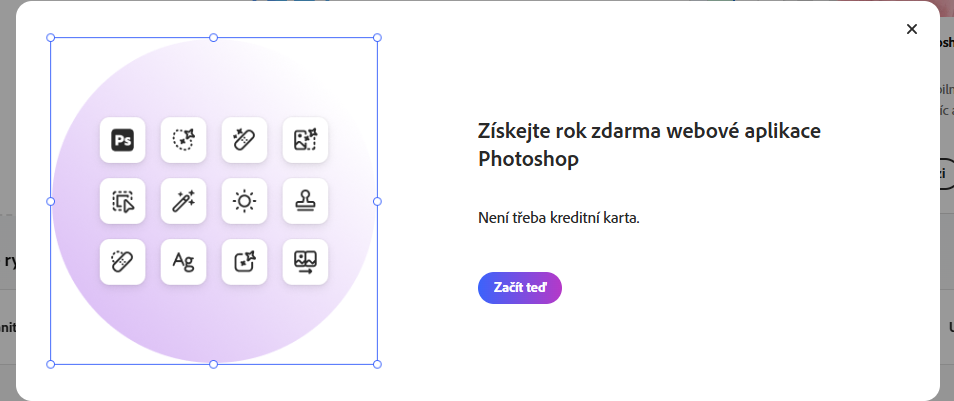Click the generative image expand icon

coord(305,140)
